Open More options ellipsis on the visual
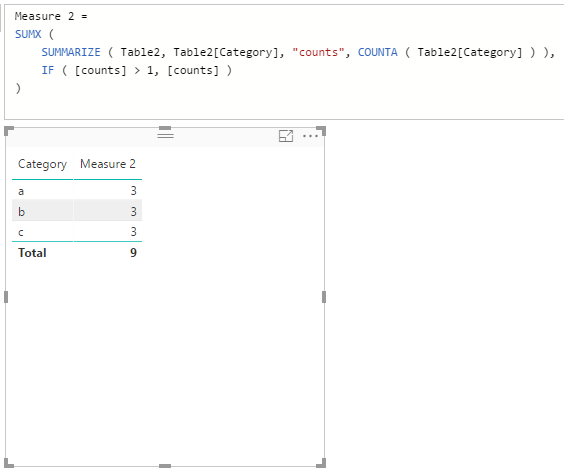This screenshot has height=473, width=564. pyautogui.click(x=310, y=136)
